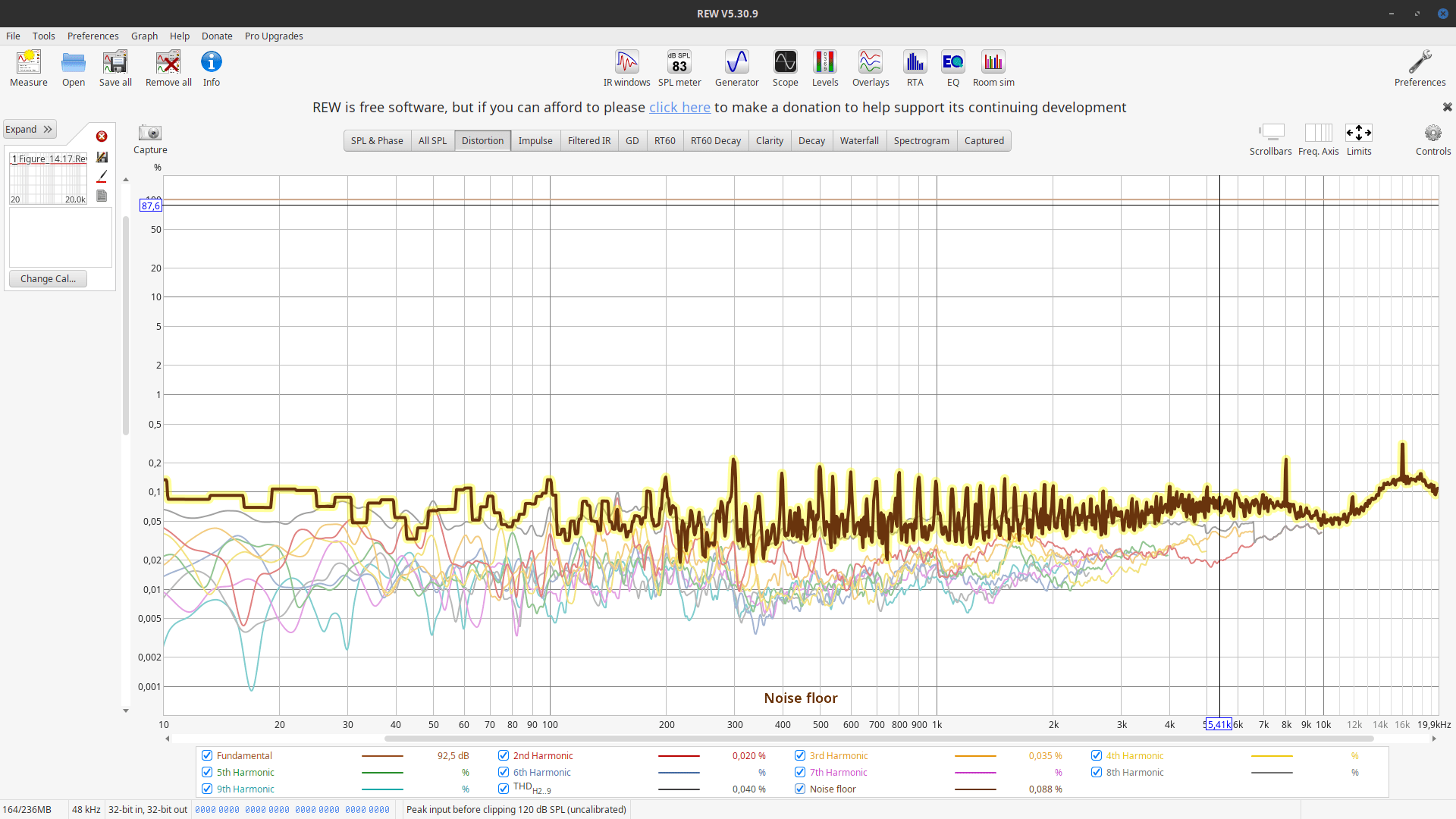Viewport: 1456px width, 819px height.
Task: Toggle the 4th Harmonic checkbox
Action: [x=1097, y=755]
